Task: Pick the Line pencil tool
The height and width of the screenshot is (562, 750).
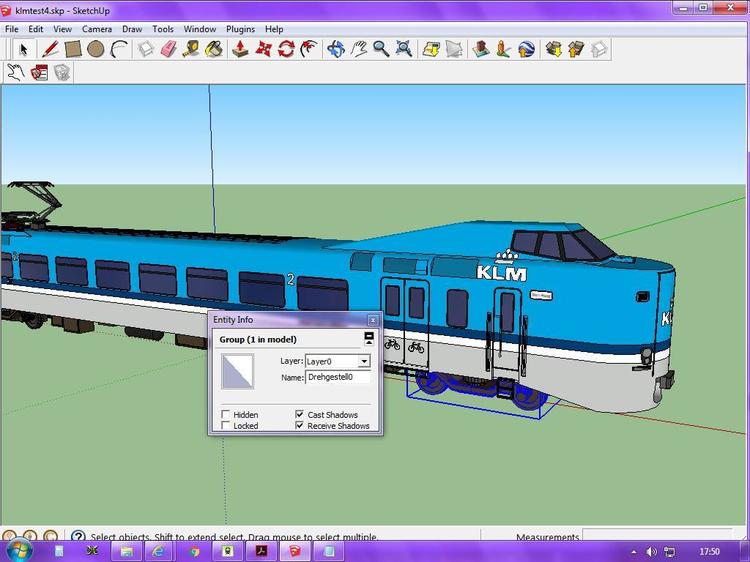Action: [50, 49]
